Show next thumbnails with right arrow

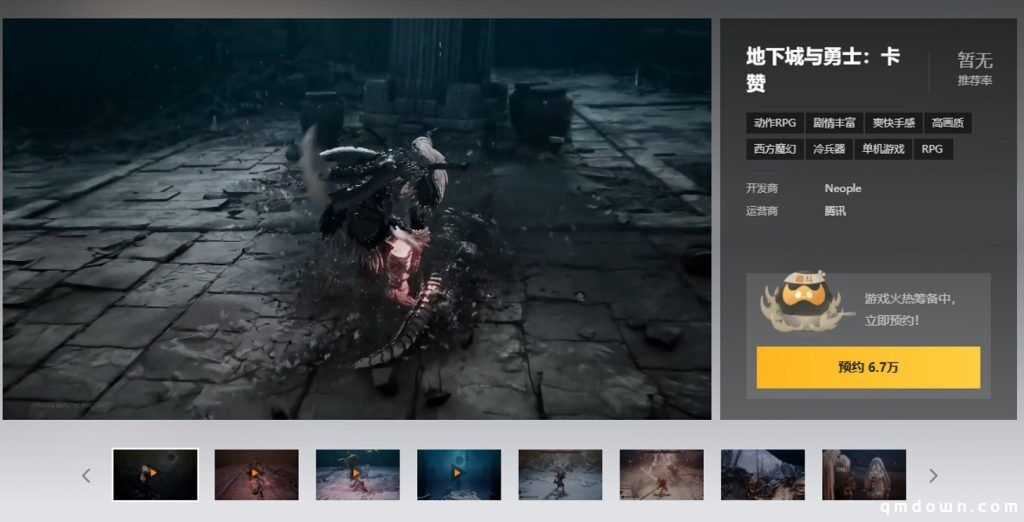pos(933,476)
